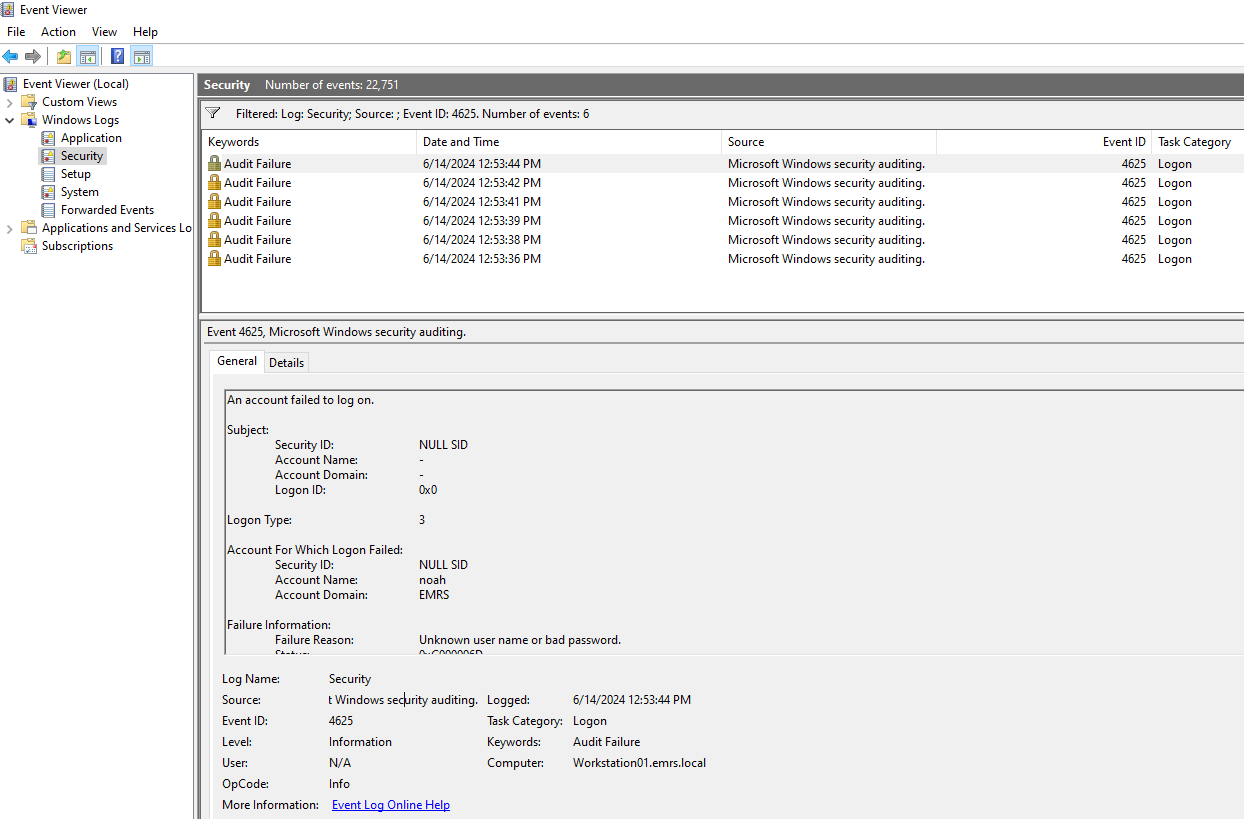Viewport: 1244px width, 819px height.
Task: Click the Event Viewer icon in the title bar
Action: pyautogui.click(x=9, y=10)
